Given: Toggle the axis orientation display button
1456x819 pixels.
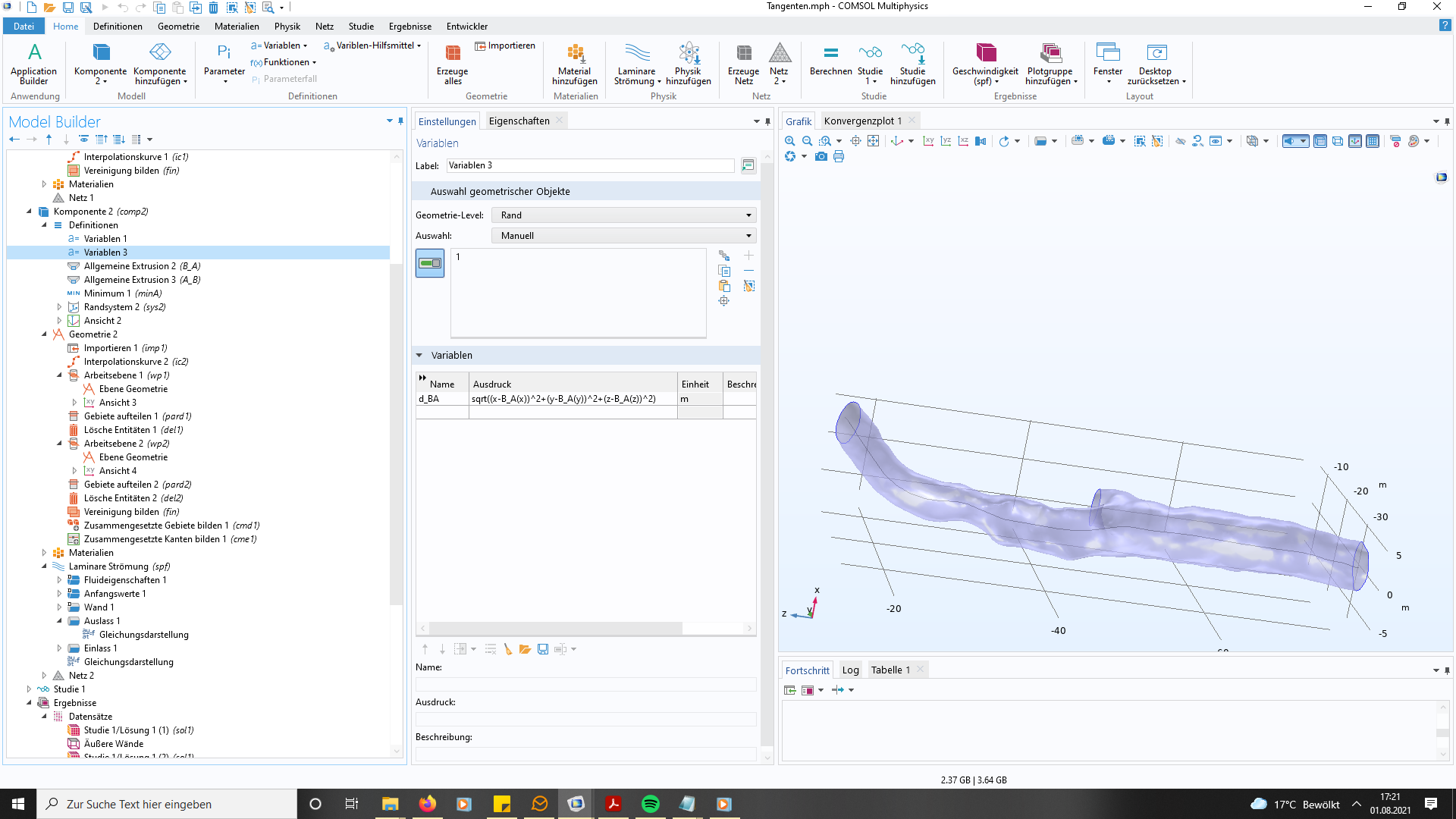Looking at the screenshot, I should (x=1355, y=141).
